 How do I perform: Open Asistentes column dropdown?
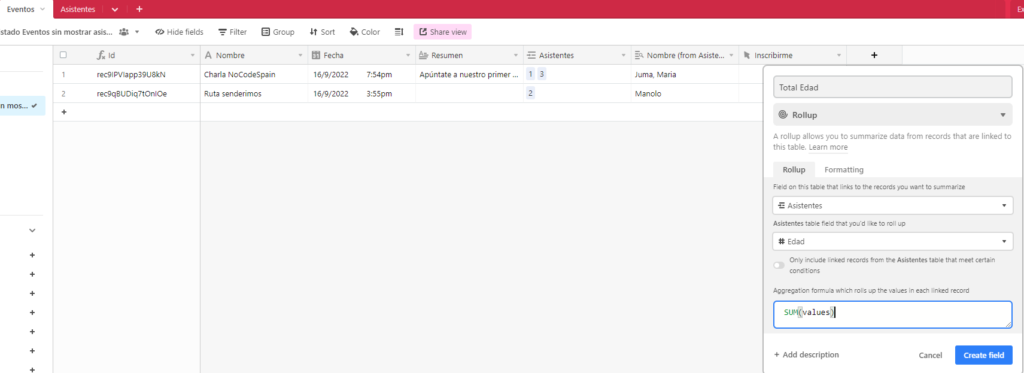click(624, 56)
